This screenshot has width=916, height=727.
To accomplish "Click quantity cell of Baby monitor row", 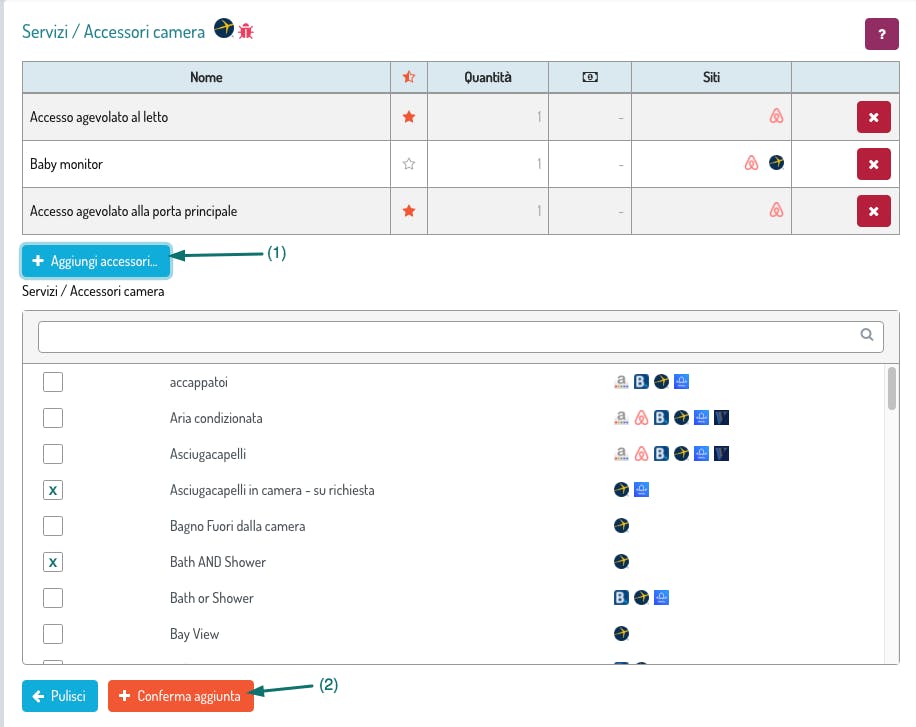I will coord(488,164).
